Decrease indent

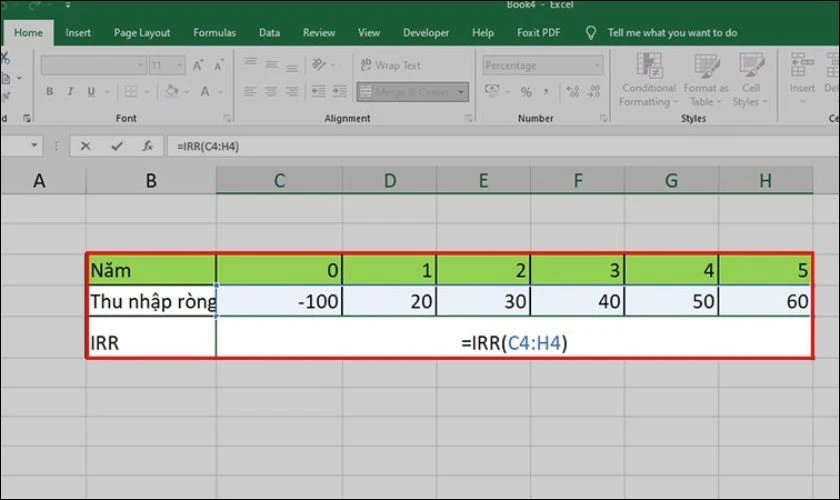(318, 92)
